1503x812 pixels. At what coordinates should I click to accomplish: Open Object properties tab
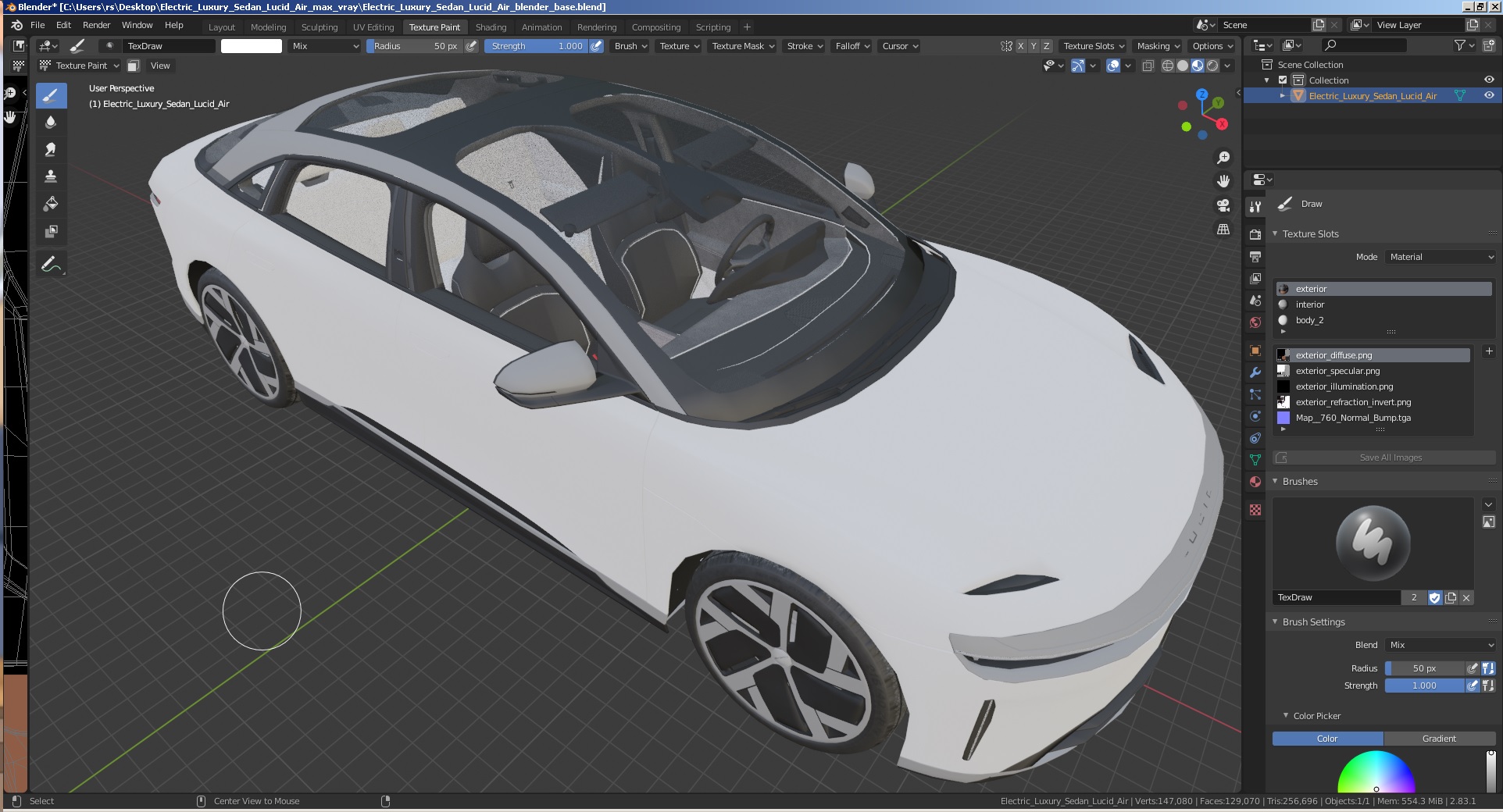1255,351
